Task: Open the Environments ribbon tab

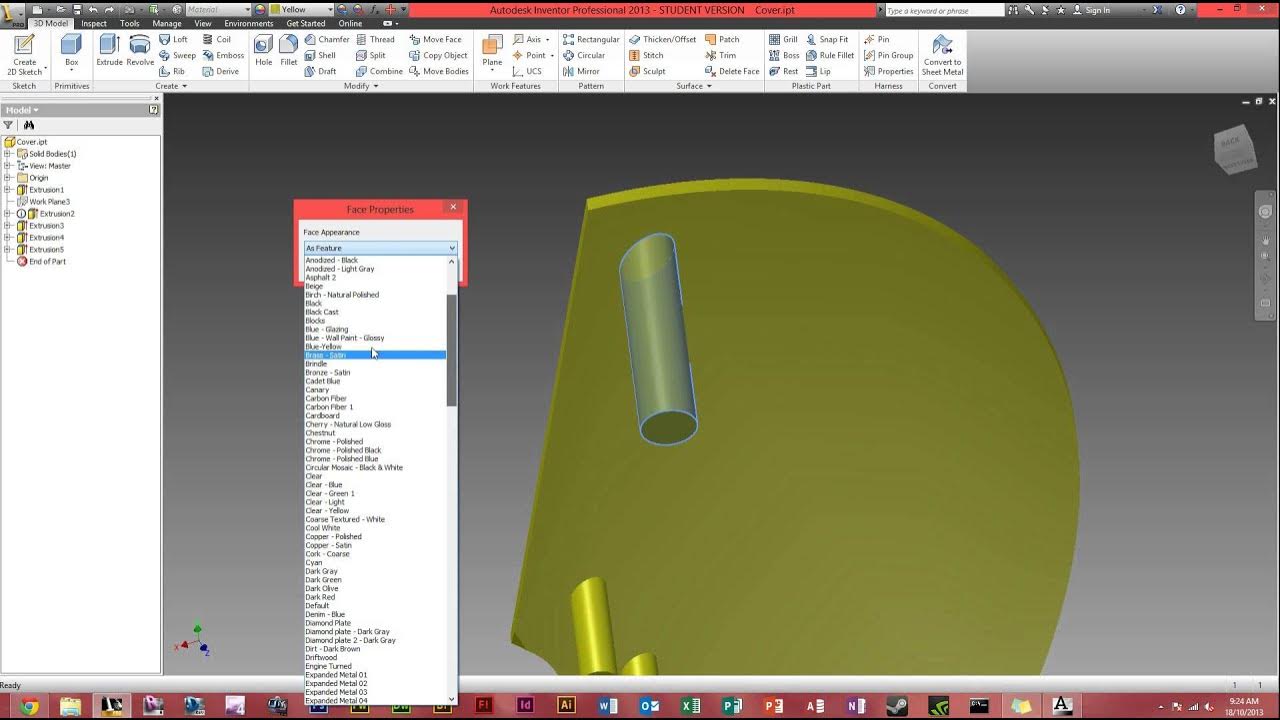Action: 249,23
